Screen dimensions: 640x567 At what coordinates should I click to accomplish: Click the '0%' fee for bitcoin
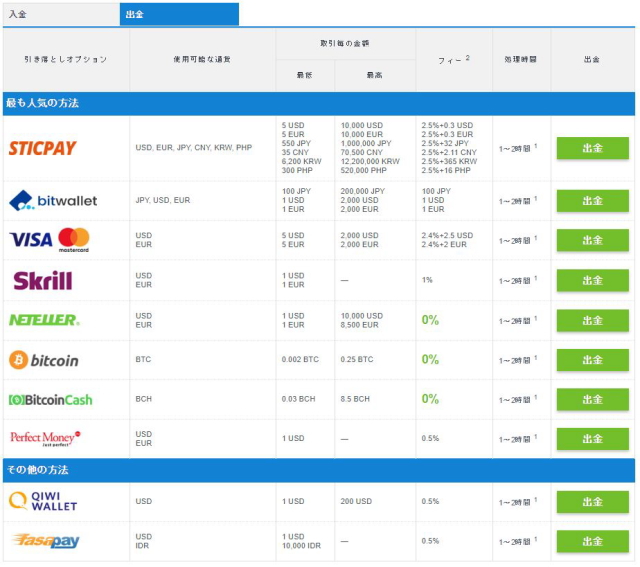pos(430,360)
